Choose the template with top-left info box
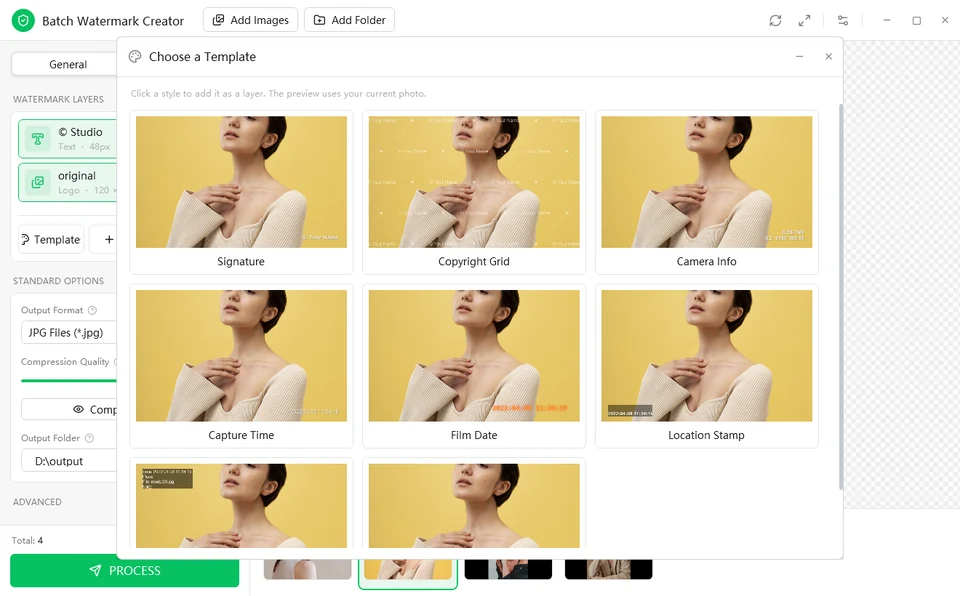 pyautogui.click(x=241, y=505)
